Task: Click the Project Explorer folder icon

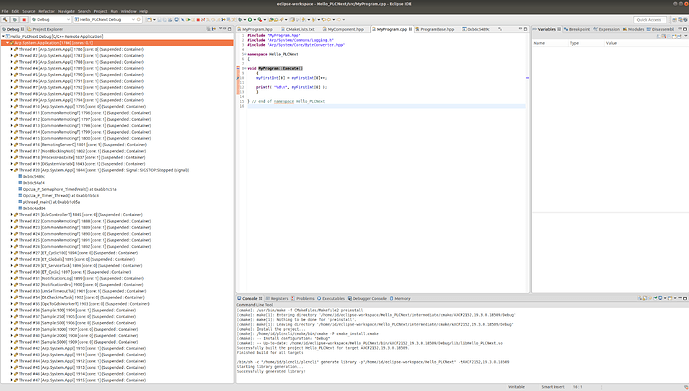Action: coord(29,29)
